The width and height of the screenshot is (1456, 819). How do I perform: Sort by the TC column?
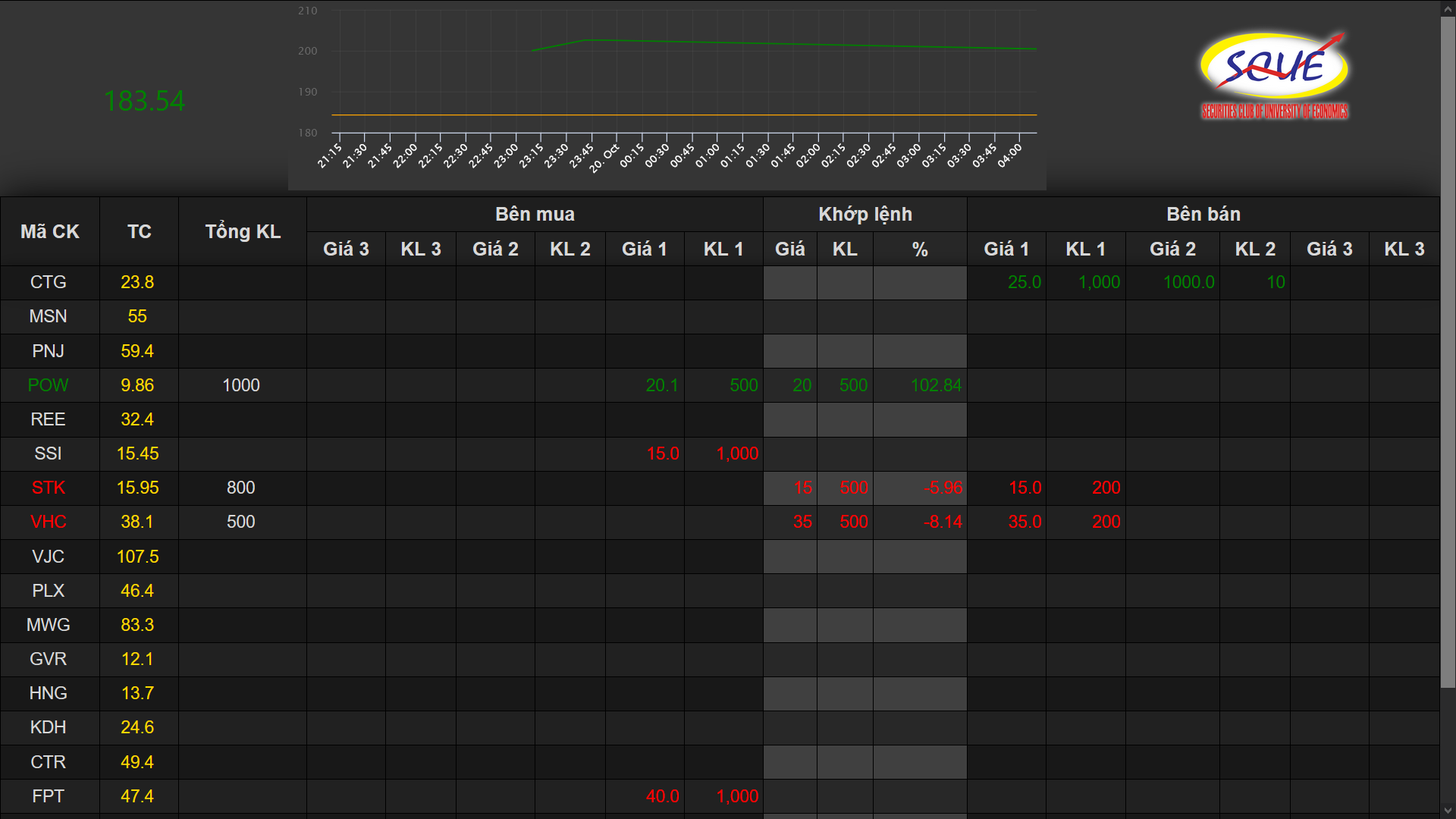[x=139, y=231]
